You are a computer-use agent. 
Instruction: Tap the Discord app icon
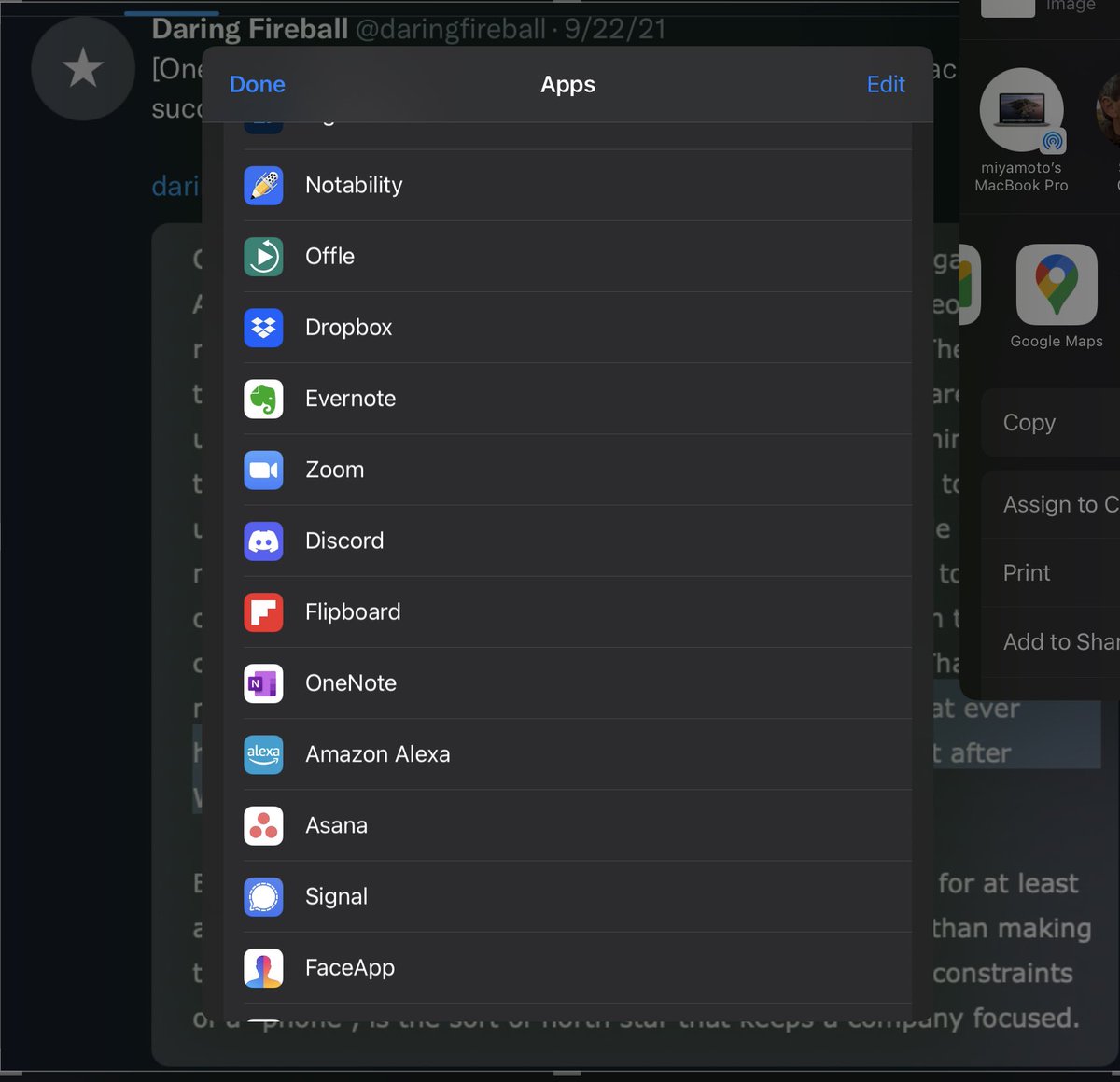tap(263, 541)
